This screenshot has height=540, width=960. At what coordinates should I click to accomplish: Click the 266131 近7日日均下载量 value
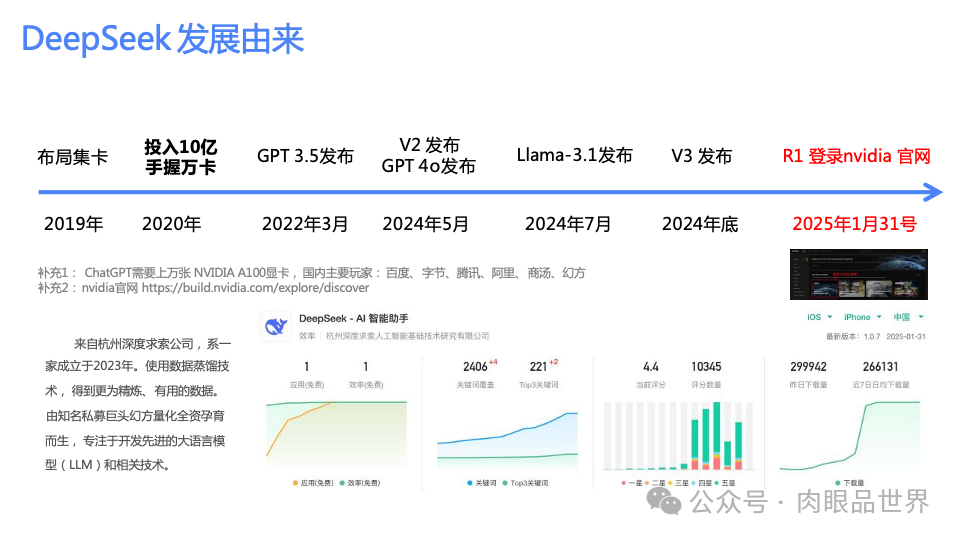pos(880,367)
